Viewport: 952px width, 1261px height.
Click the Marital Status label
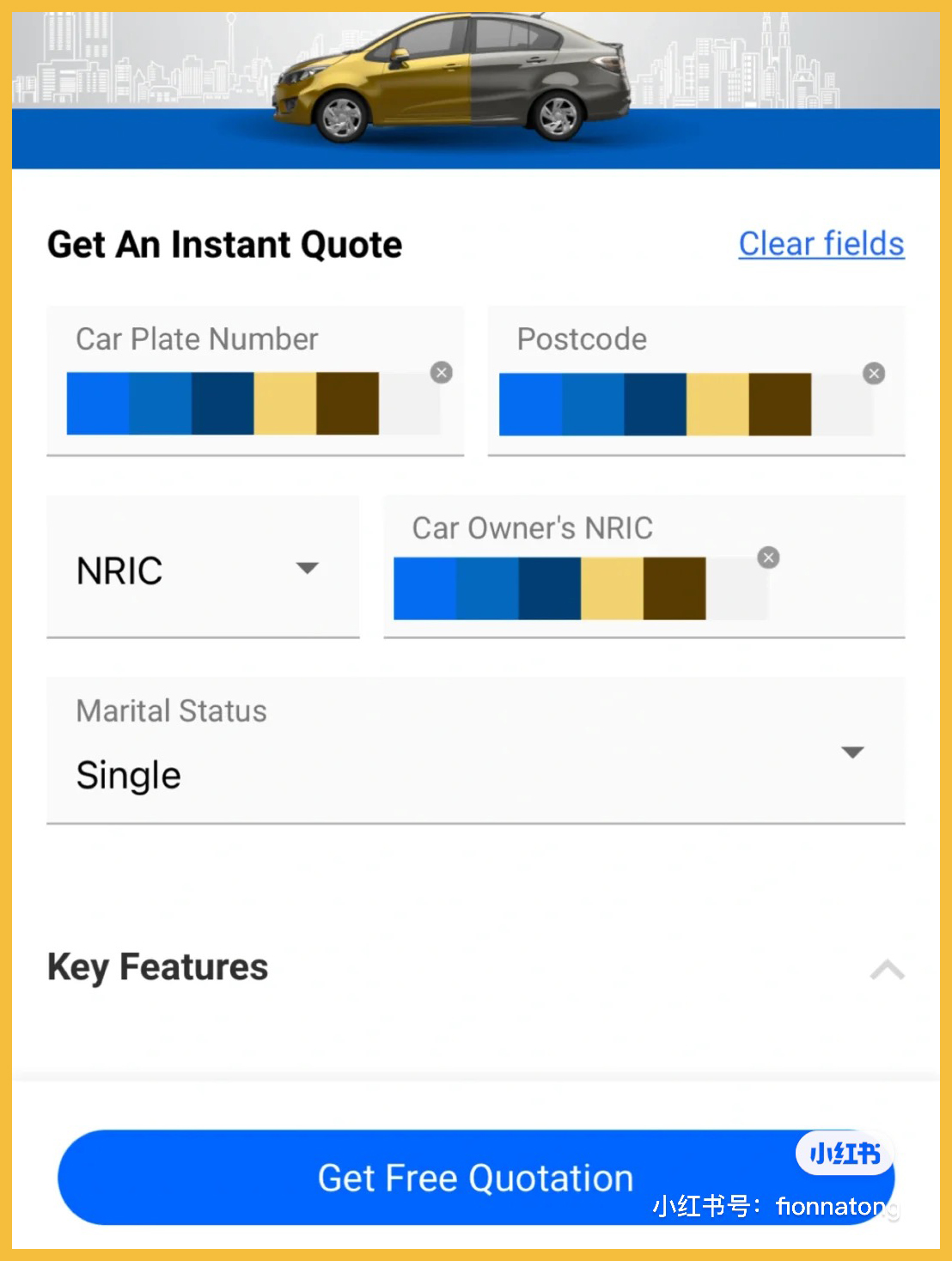pyautogui.click(x=172, y=711)
